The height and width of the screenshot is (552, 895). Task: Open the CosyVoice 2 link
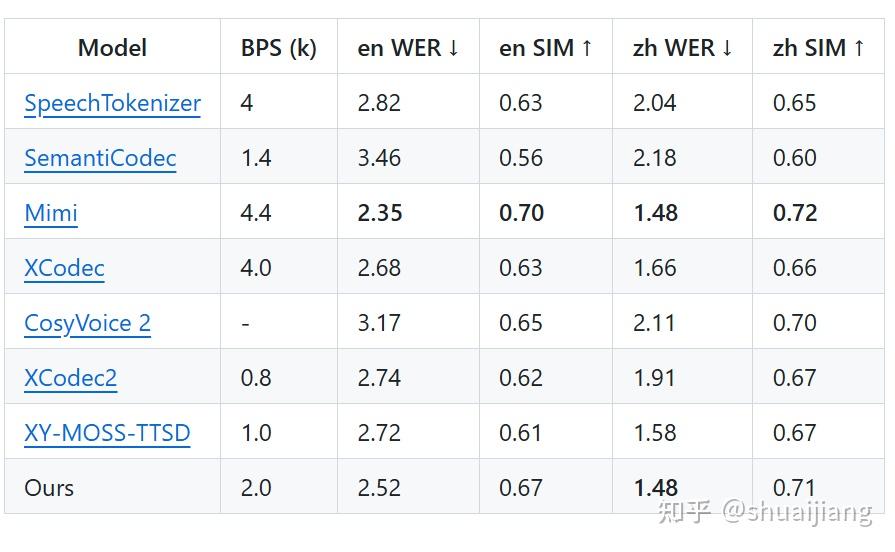[x=87, y=323]
